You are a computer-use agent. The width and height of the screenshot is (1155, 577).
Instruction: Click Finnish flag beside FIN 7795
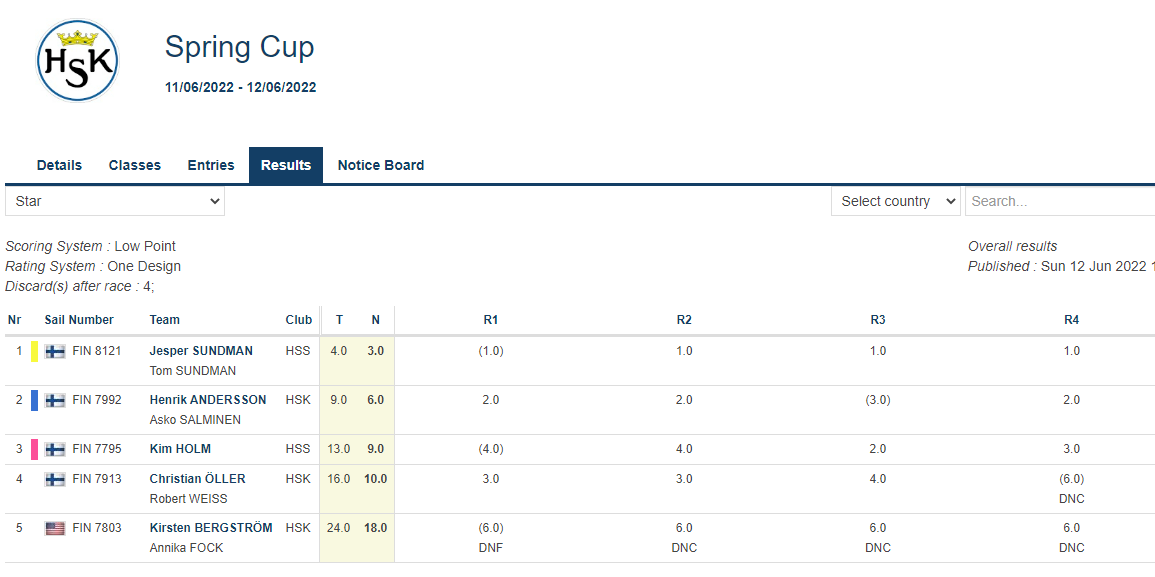coord(55,449)
